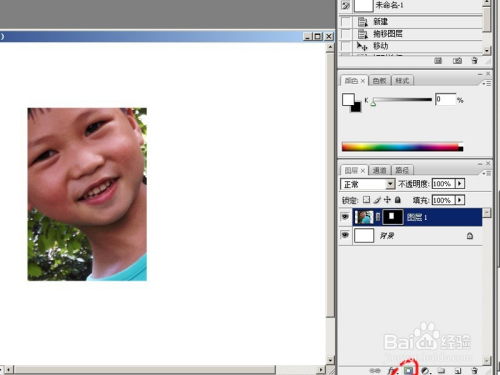Select the 图层 tab

pyautogui.click(x=351, y=171)
